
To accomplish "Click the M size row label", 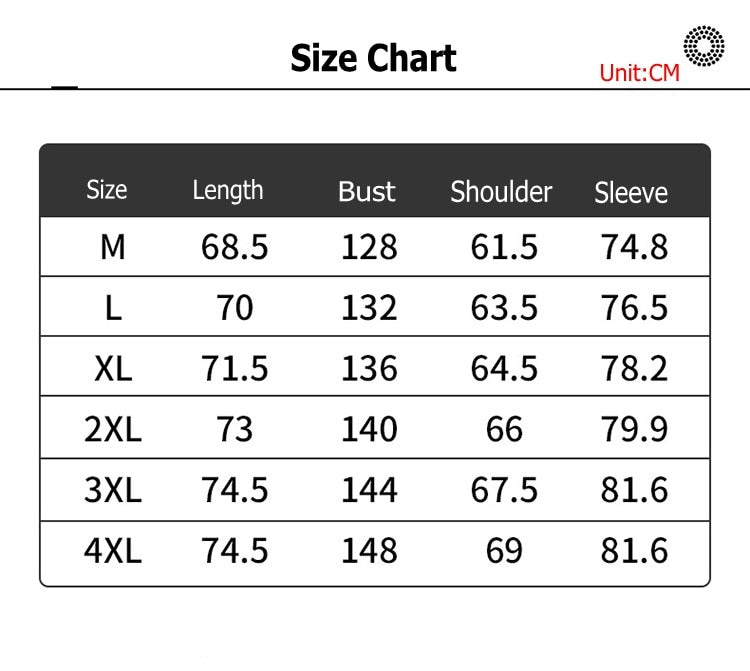I will [113, 247].
